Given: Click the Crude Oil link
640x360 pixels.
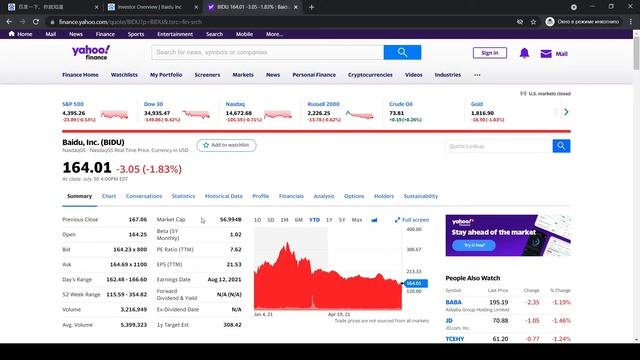Looking at the screenshot, I should [x=400, y=104].
